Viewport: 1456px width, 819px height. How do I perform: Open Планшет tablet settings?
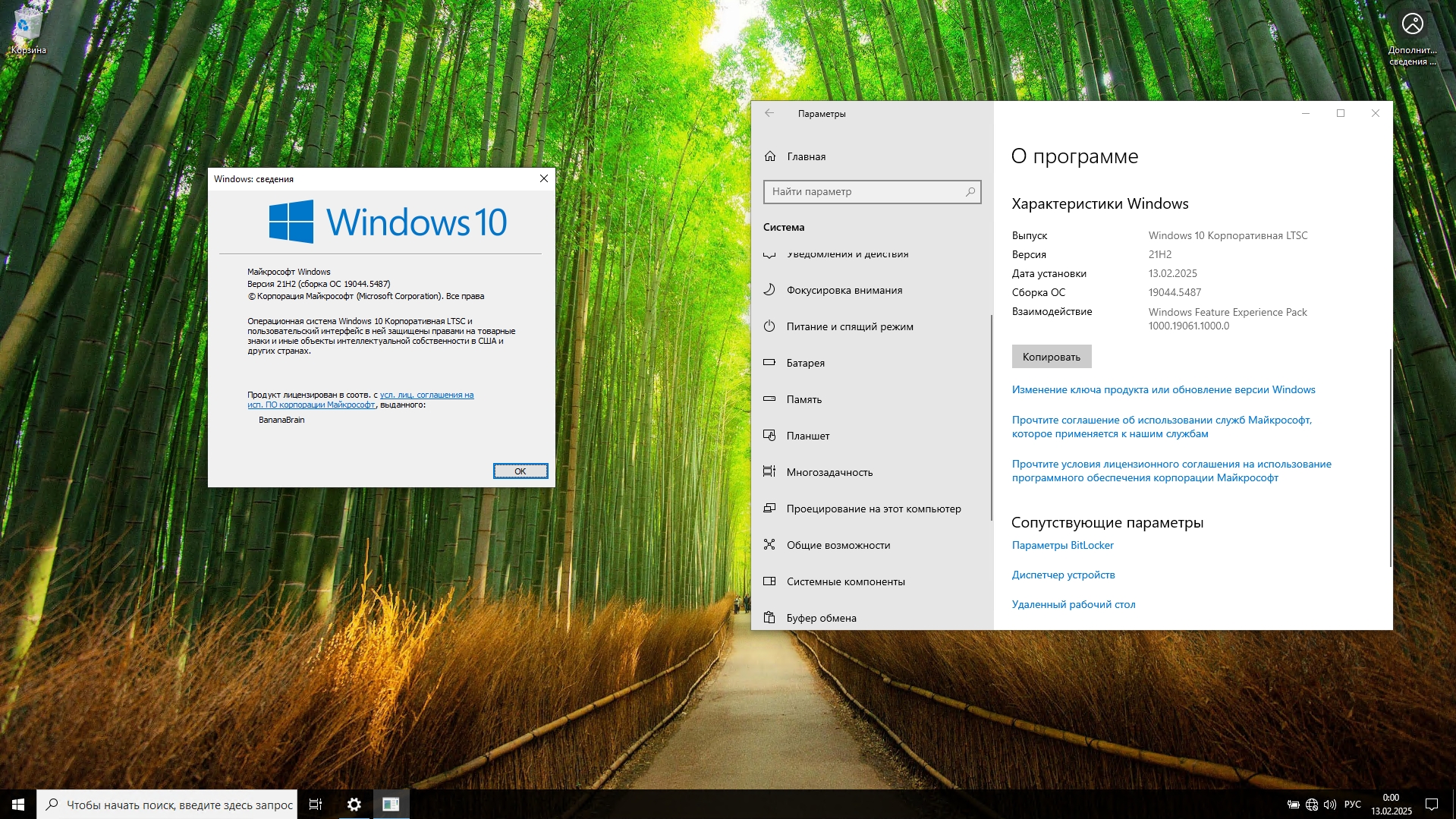[872, 436]
